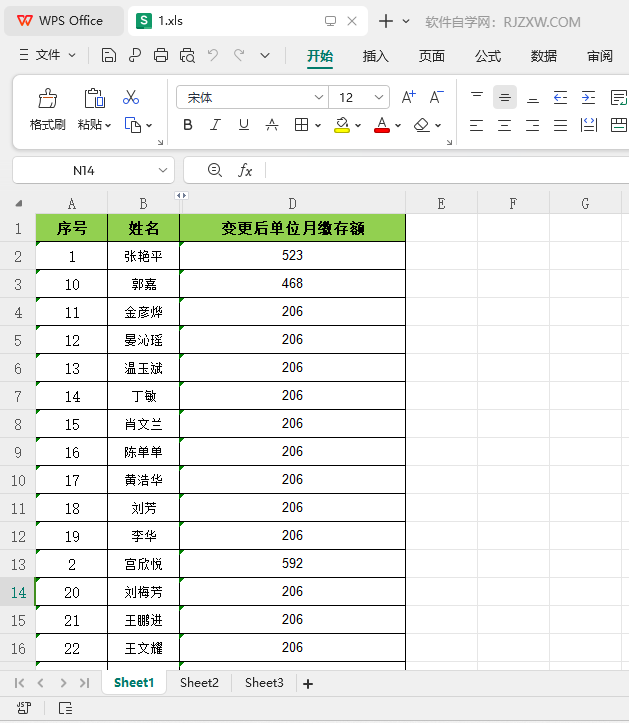
Task: Click the Select All corner triangle
Action: (18, 203)
